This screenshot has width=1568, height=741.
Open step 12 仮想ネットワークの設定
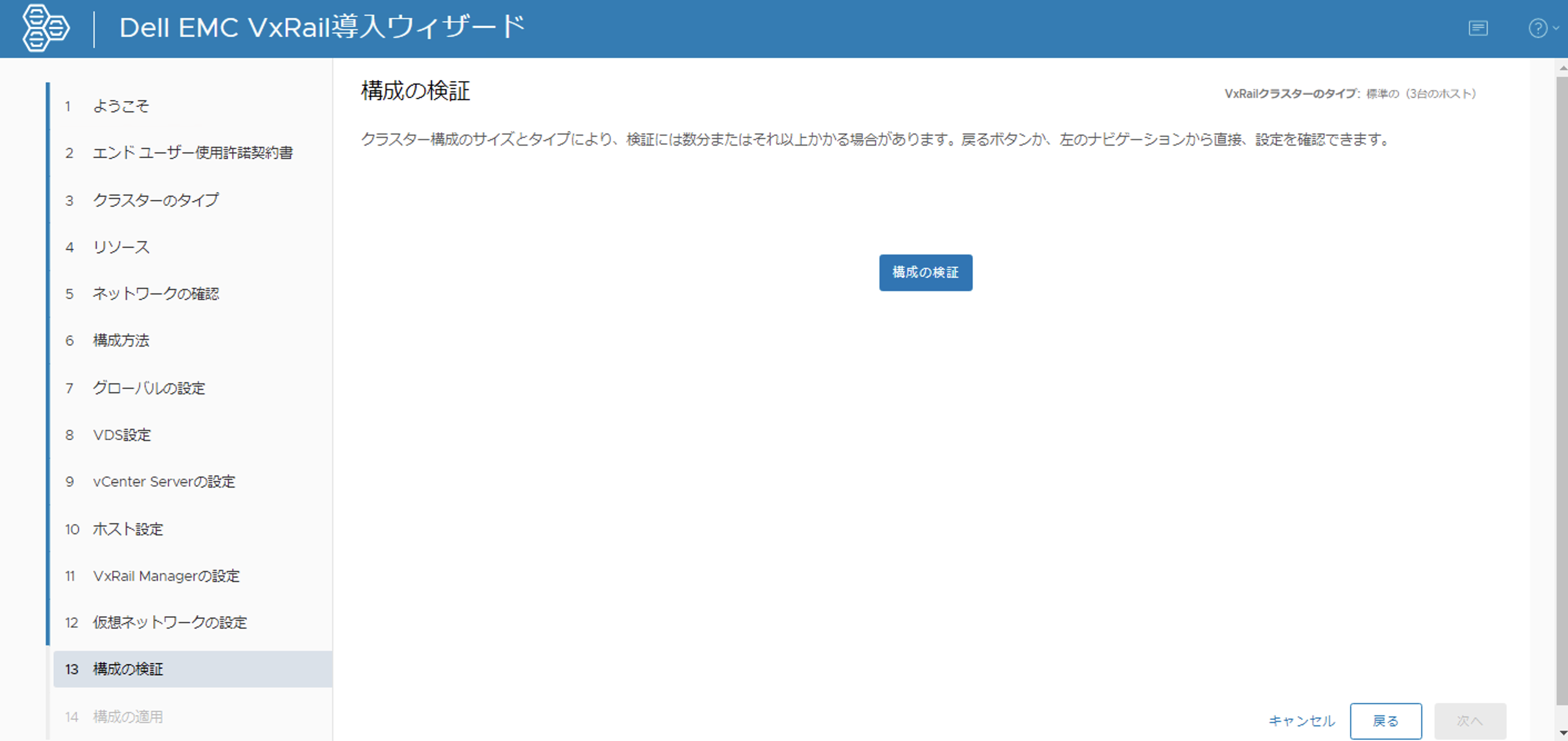169,622
